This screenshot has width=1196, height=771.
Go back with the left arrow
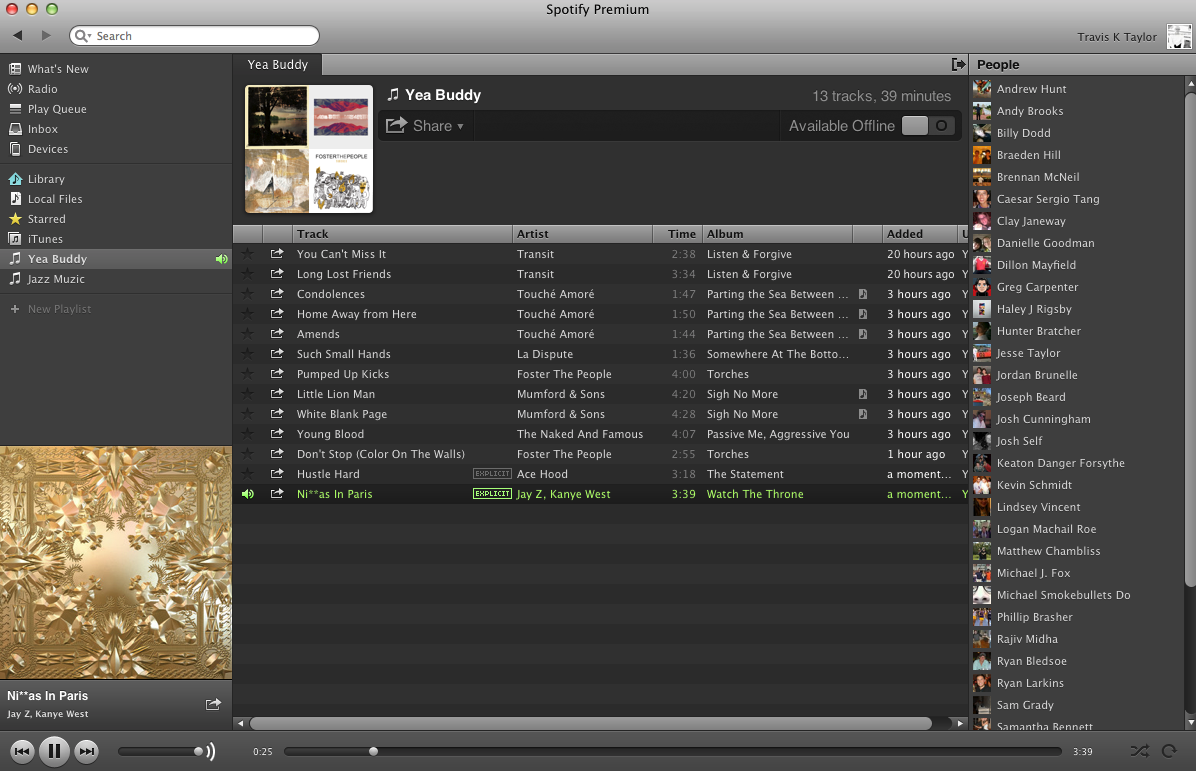point(18,35)
